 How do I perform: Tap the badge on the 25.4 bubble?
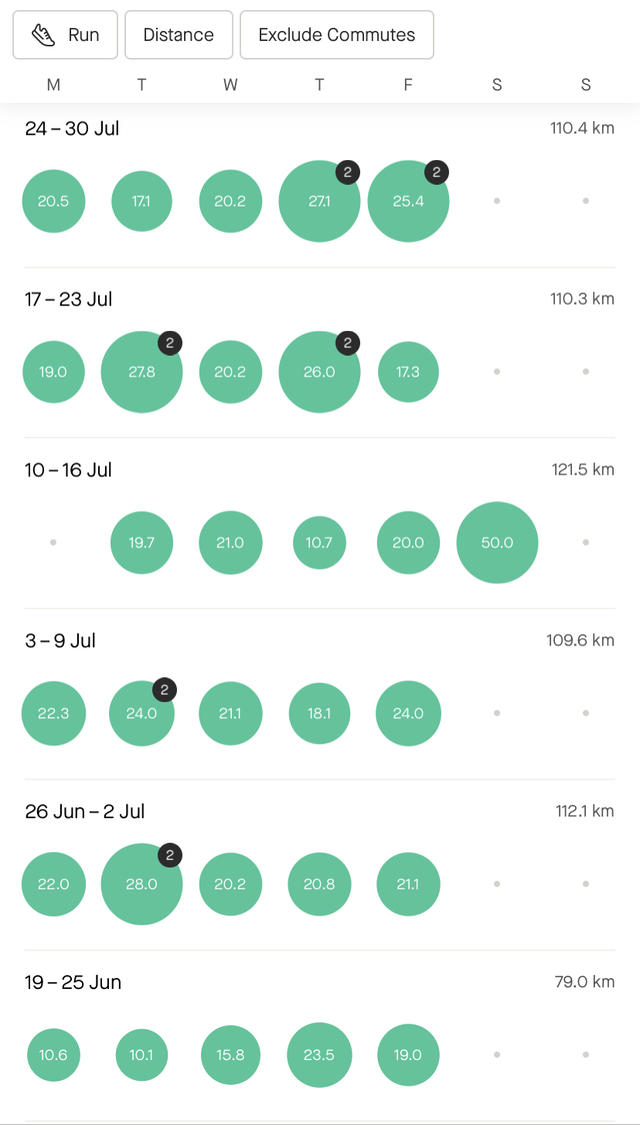[436, 172]
